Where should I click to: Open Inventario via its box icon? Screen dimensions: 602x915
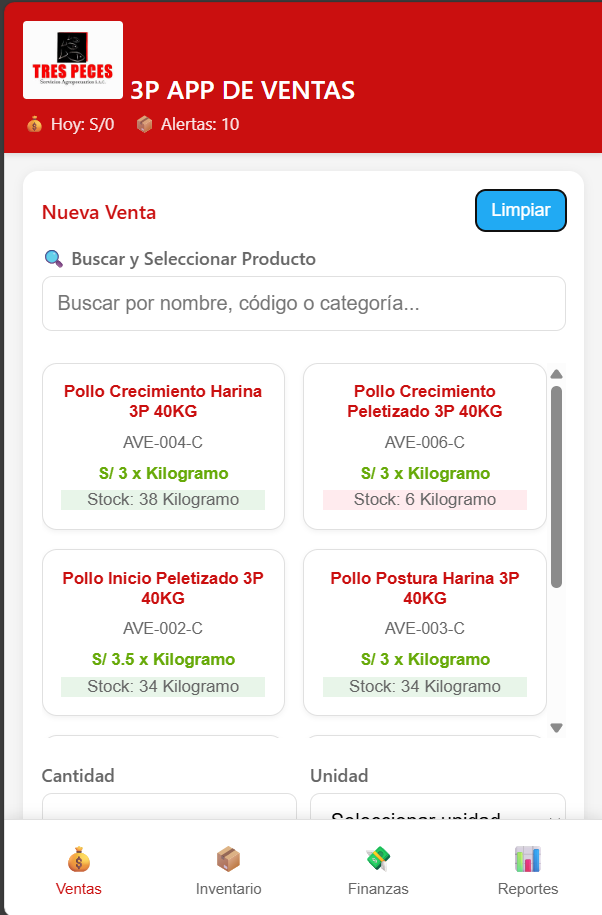click(x=229, y=859)
